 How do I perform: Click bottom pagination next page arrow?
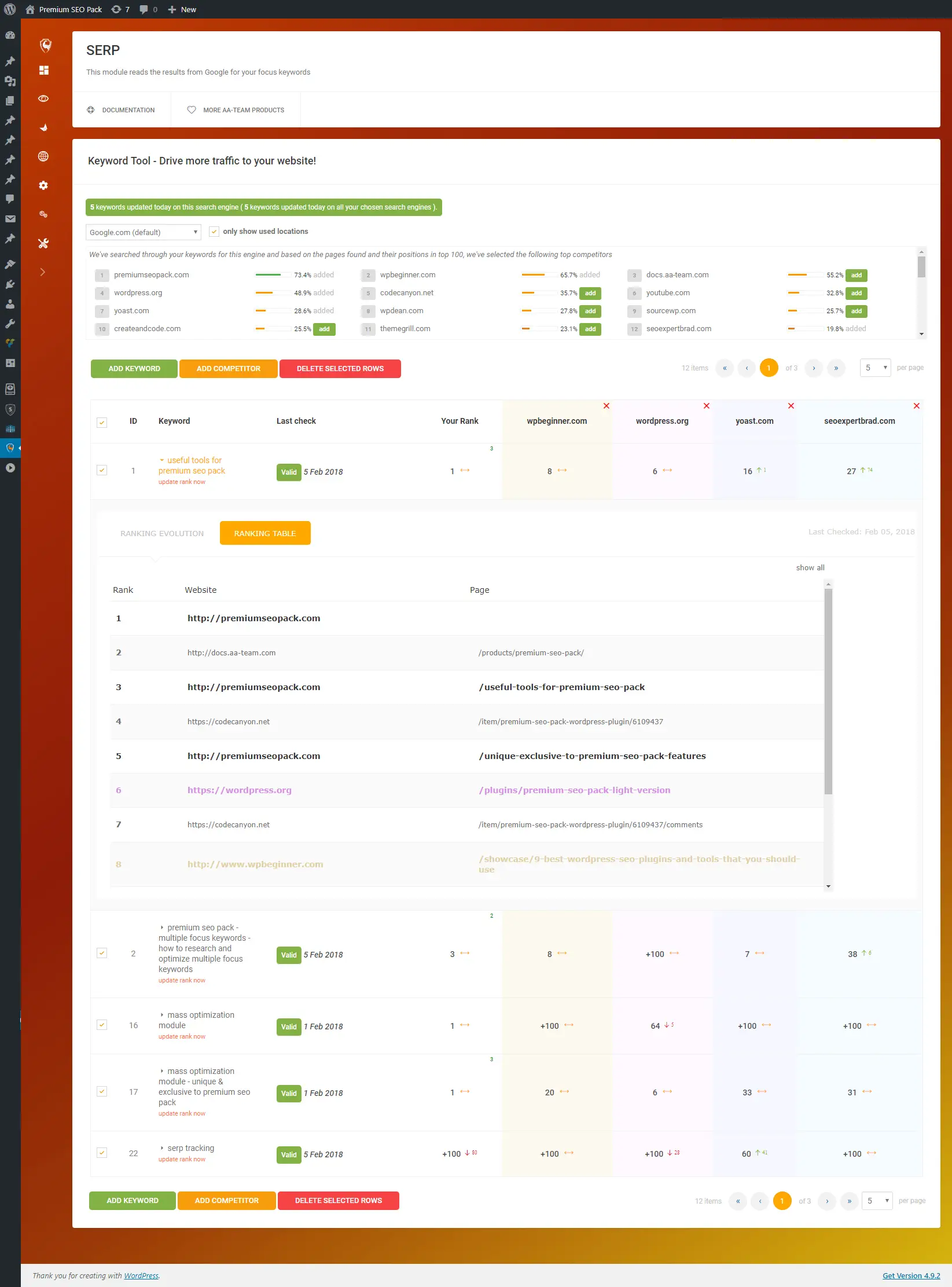tap(827, 1201)
